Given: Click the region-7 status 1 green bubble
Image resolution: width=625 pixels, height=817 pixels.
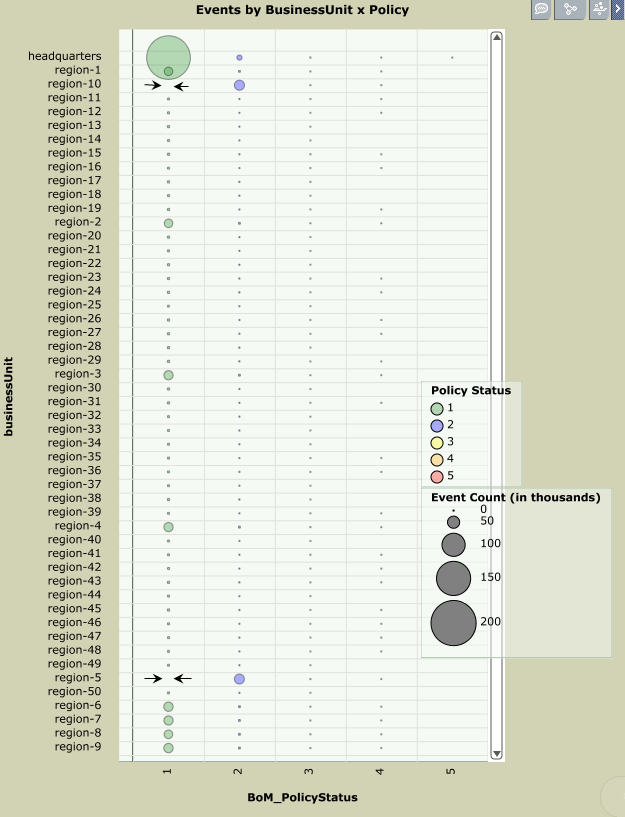Looking at the screenshot, I should pyautogui.click(x=168, y=721).
